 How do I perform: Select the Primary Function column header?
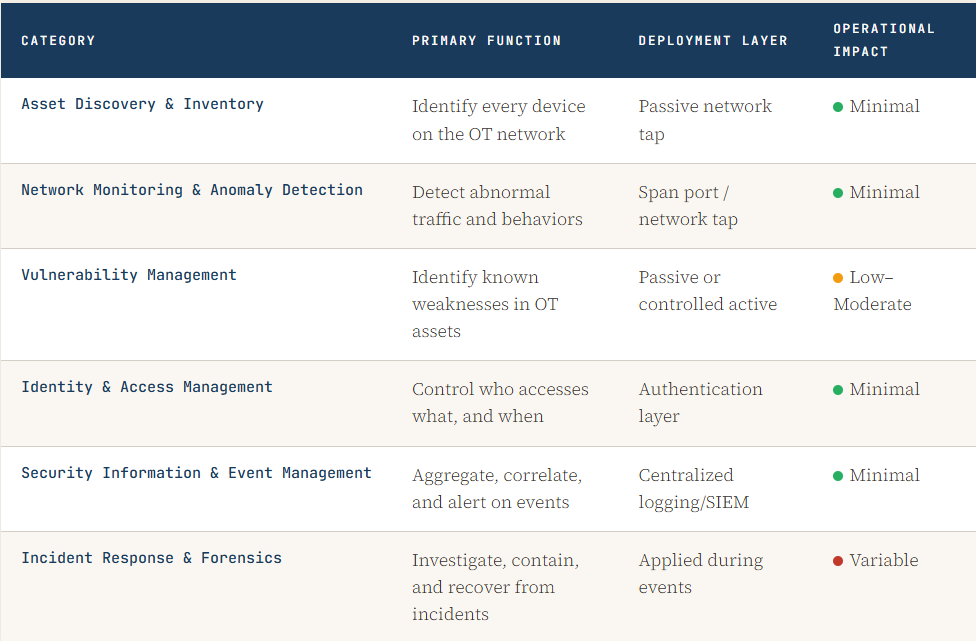point(486,40)
